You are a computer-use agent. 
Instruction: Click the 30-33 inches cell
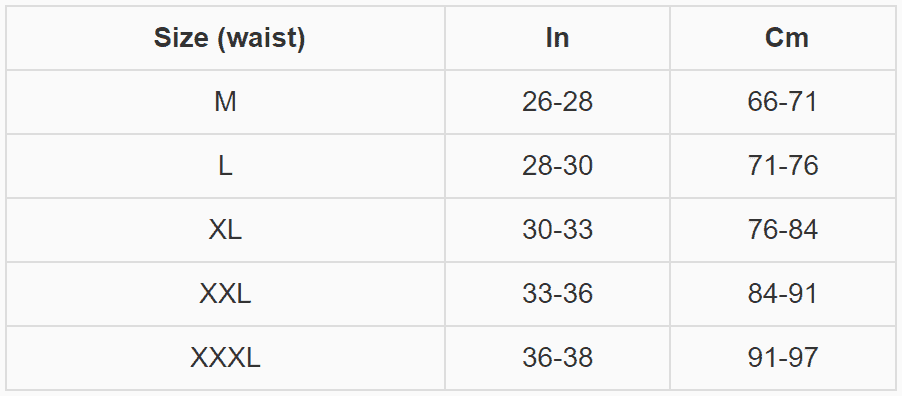pos(557,230)
